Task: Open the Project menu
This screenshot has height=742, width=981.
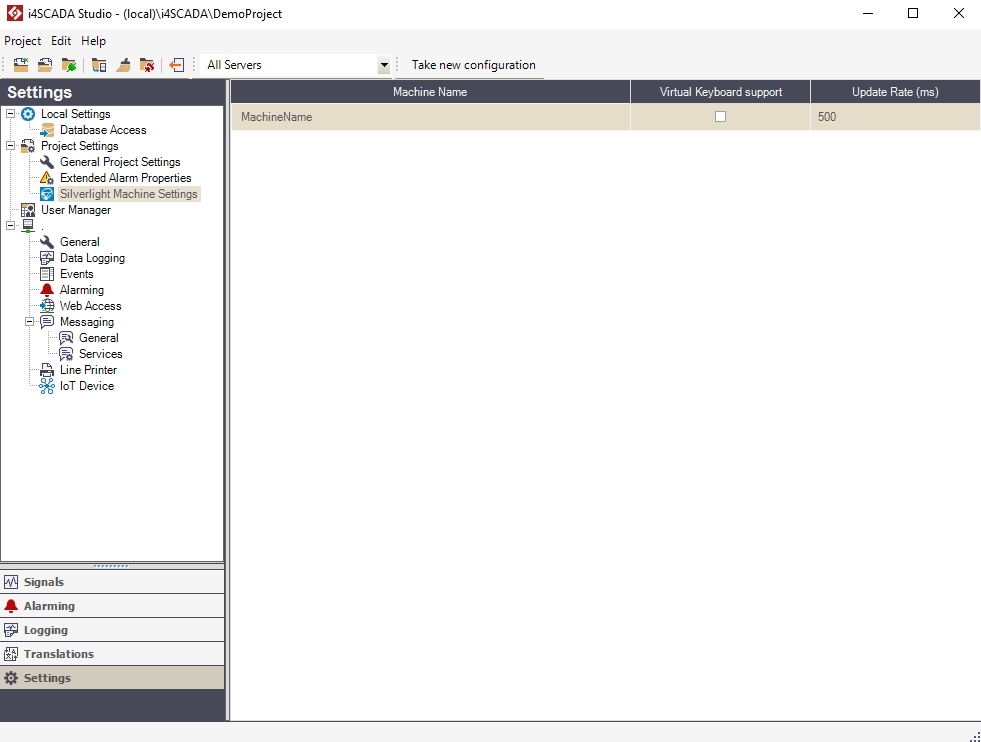Action: [22, 41]
